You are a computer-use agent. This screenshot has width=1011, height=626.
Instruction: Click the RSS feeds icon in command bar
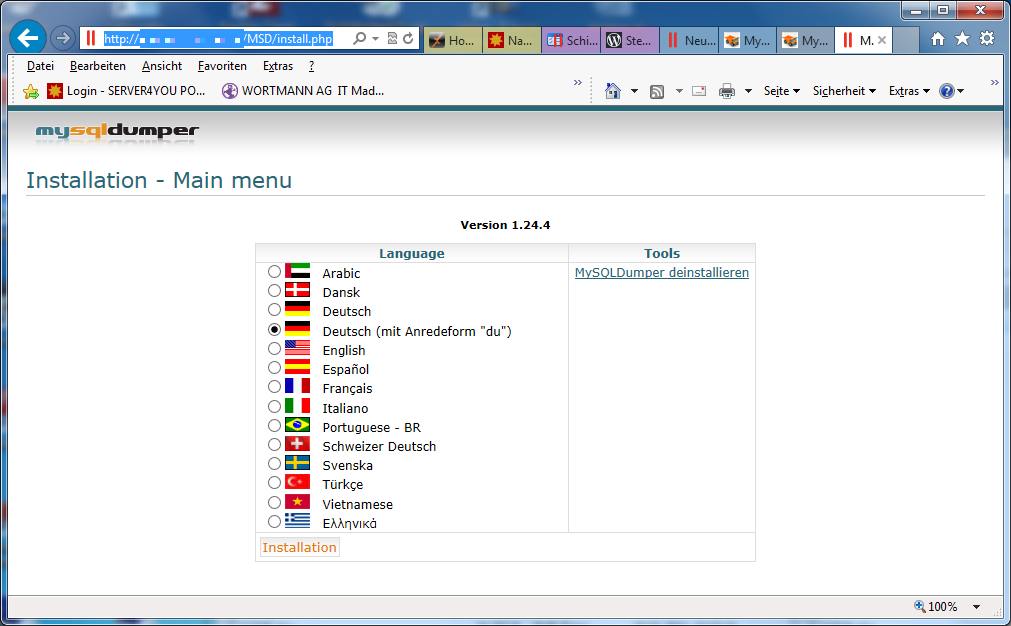coord(657,91)
